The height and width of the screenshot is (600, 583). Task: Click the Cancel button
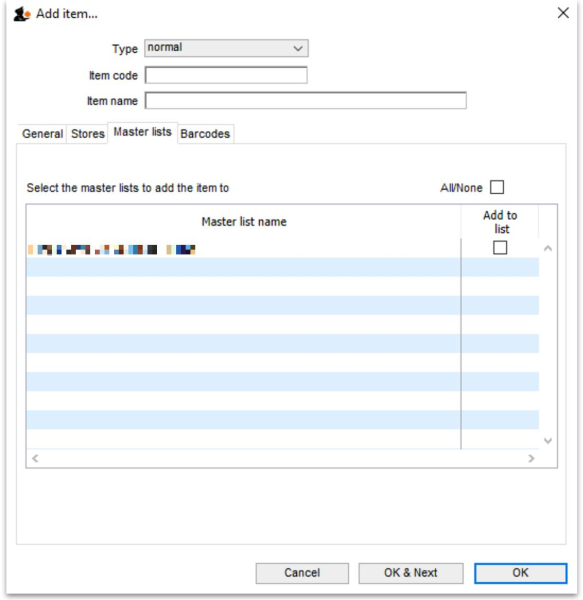coord(302,573)
